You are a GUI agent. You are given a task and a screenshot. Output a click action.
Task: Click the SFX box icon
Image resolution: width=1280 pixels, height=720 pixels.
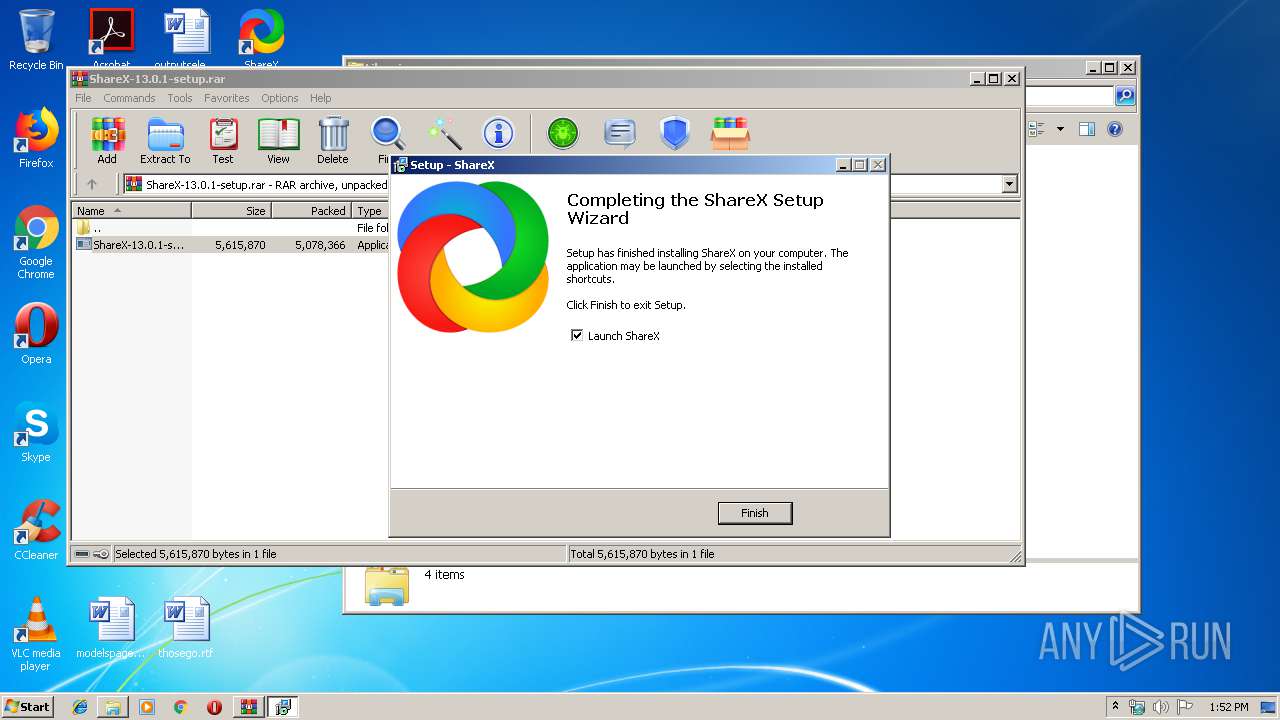click(730, 133)
